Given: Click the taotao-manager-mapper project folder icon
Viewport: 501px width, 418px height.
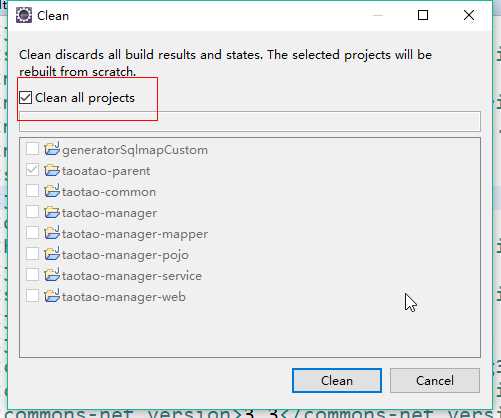Looking at the screenshot, I should 52,233.
